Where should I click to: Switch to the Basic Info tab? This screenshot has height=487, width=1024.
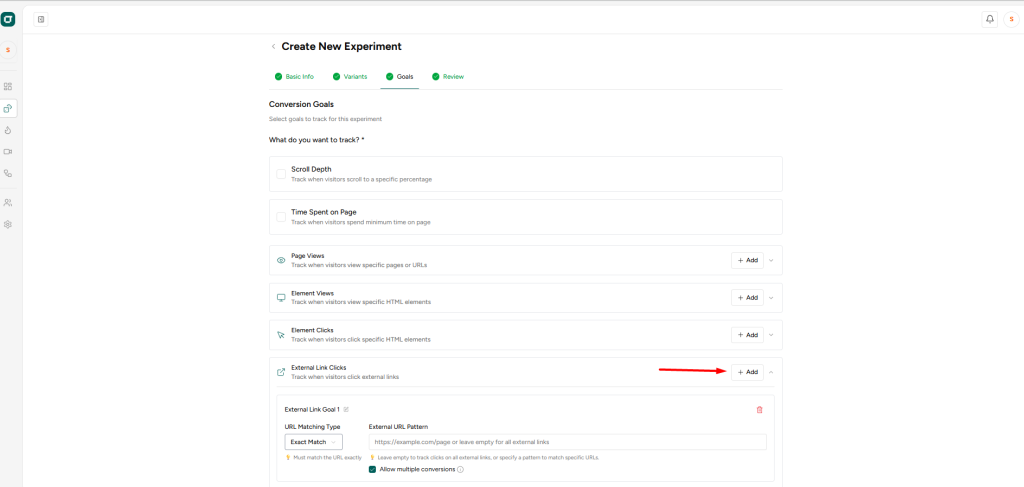pyautogui.click(x=294, y=76)
